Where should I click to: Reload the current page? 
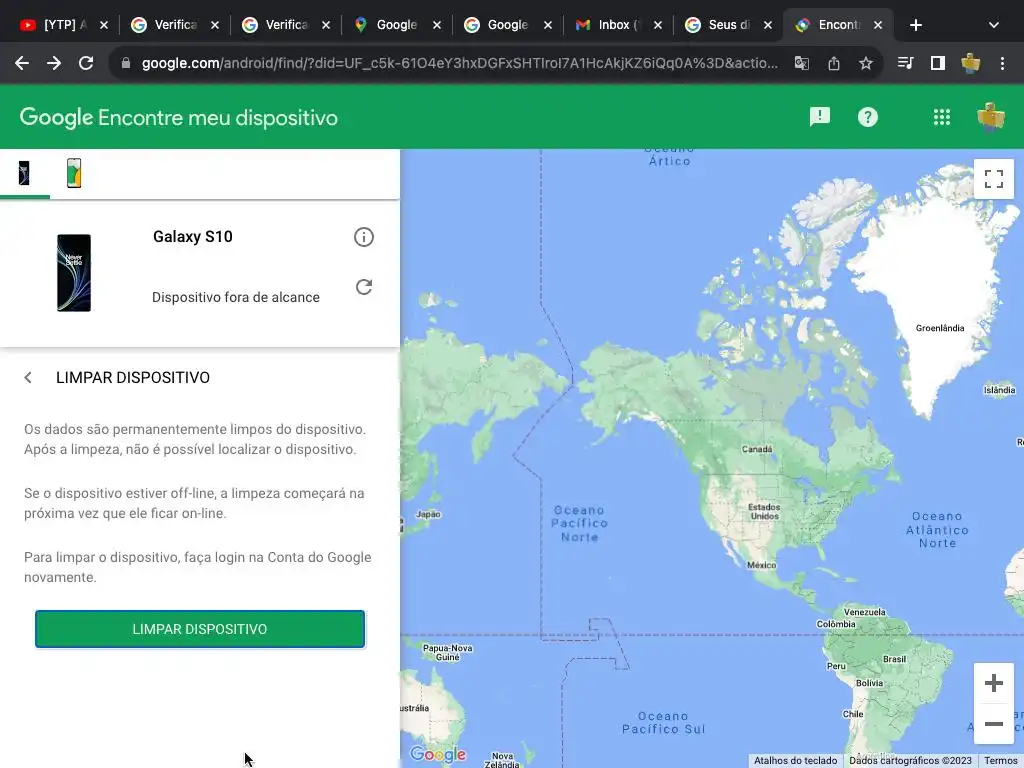coord(86,63)
